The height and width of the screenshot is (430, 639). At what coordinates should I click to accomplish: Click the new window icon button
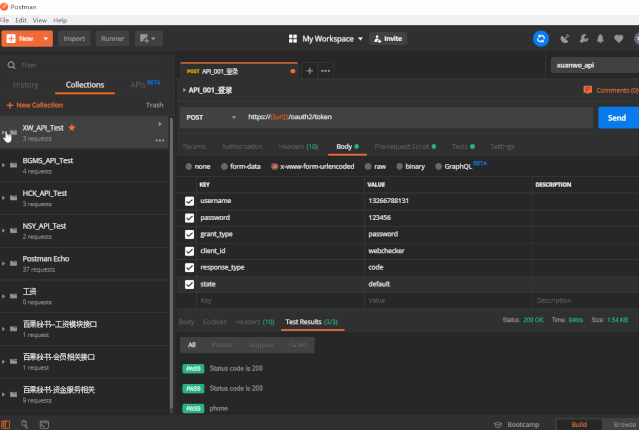[148, 39]
